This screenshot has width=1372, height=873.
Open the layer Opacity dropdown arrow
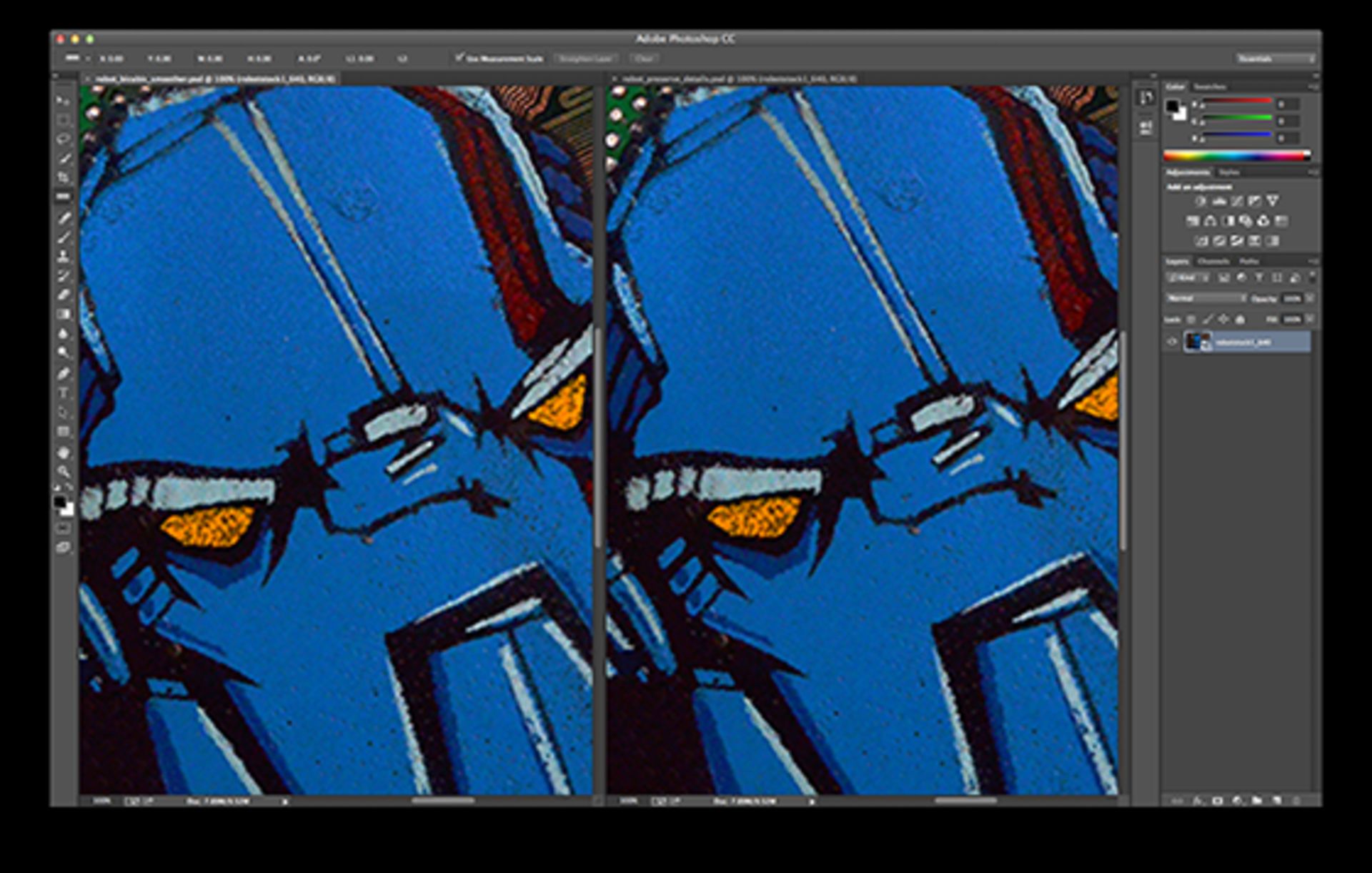1310,298
